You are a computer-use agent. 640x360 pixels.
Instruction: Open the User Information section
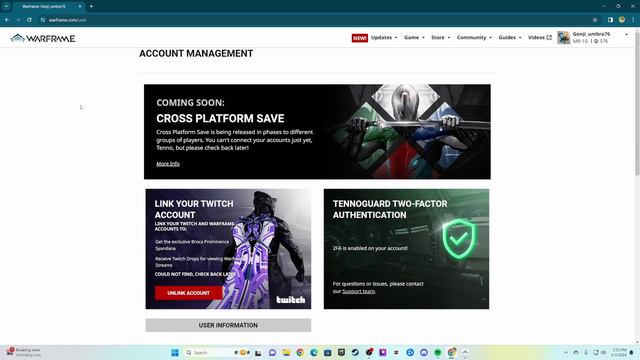(x=228, y=325)
